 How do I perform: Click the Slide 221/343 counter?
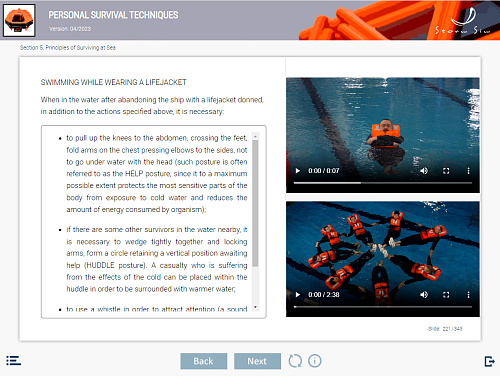(x=445, y=329)
